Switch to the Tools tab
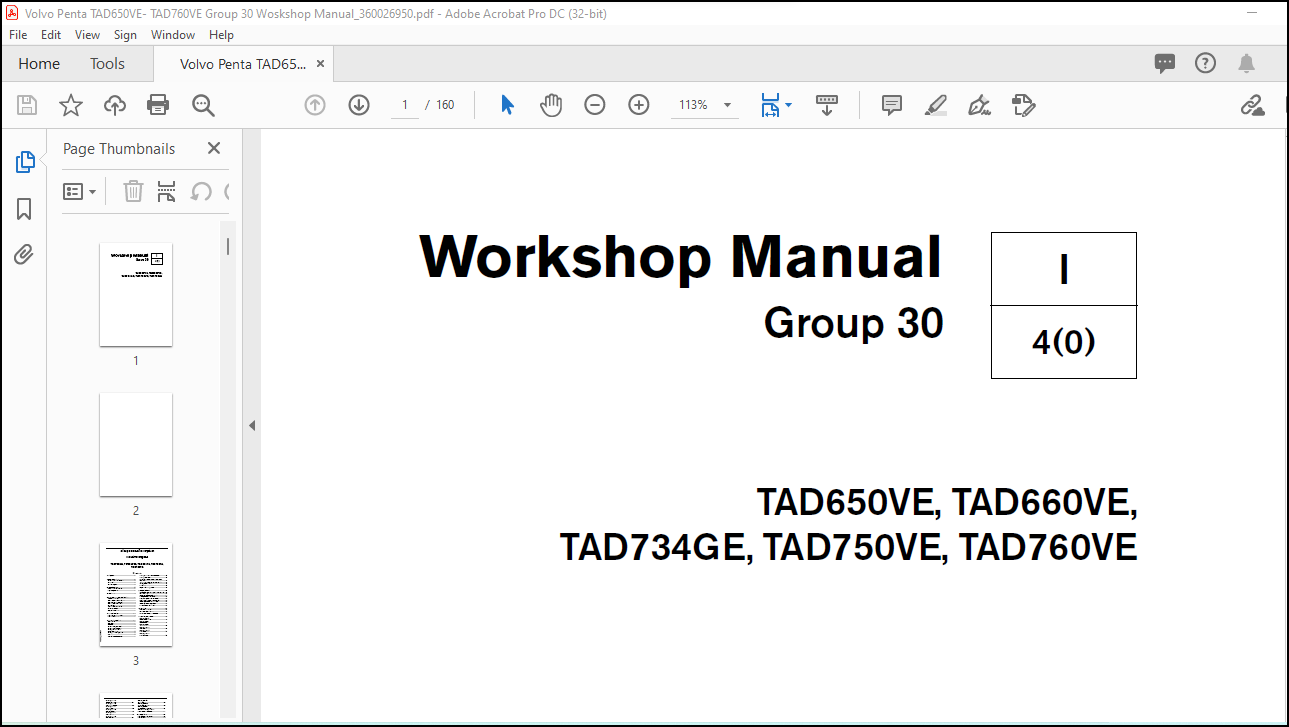 click(107, 64)
